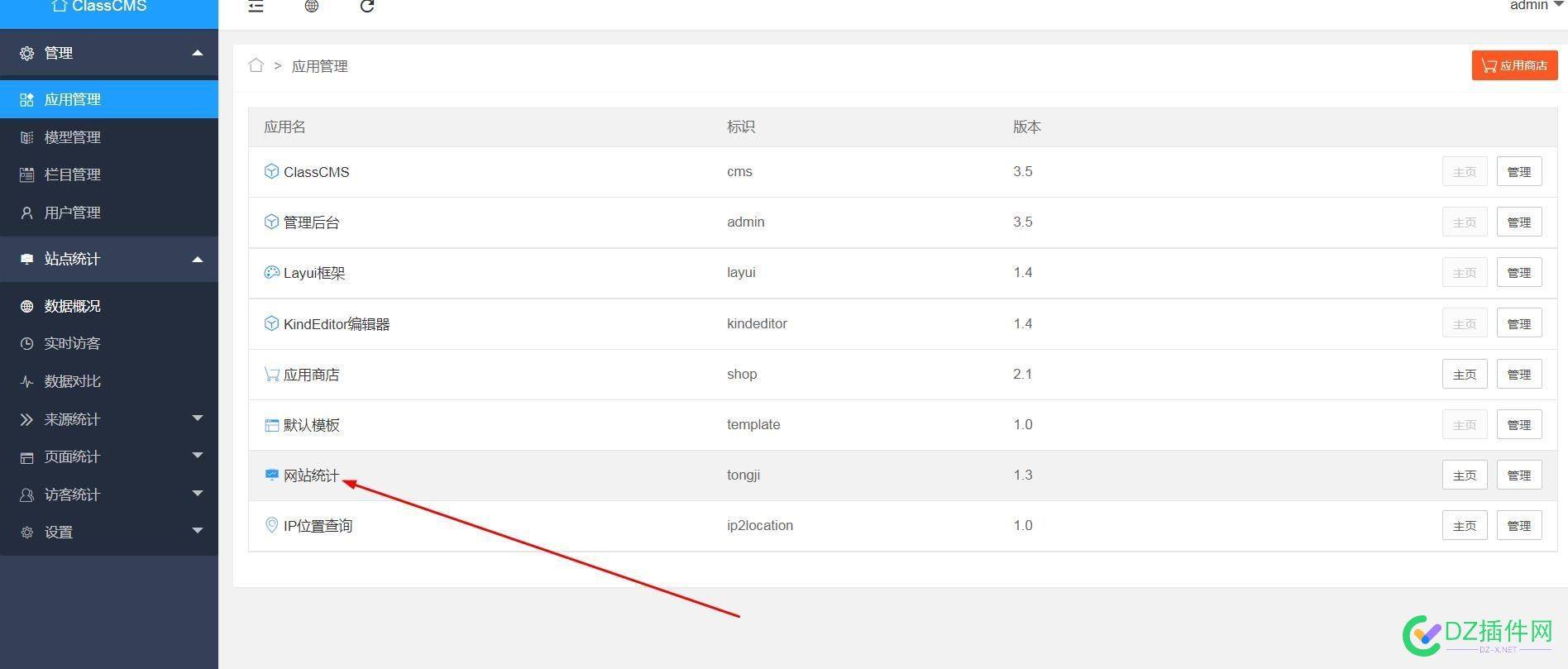Collapse the 站点统计 sidebar section
The image size is (1568, 669).
click(197, 259)
